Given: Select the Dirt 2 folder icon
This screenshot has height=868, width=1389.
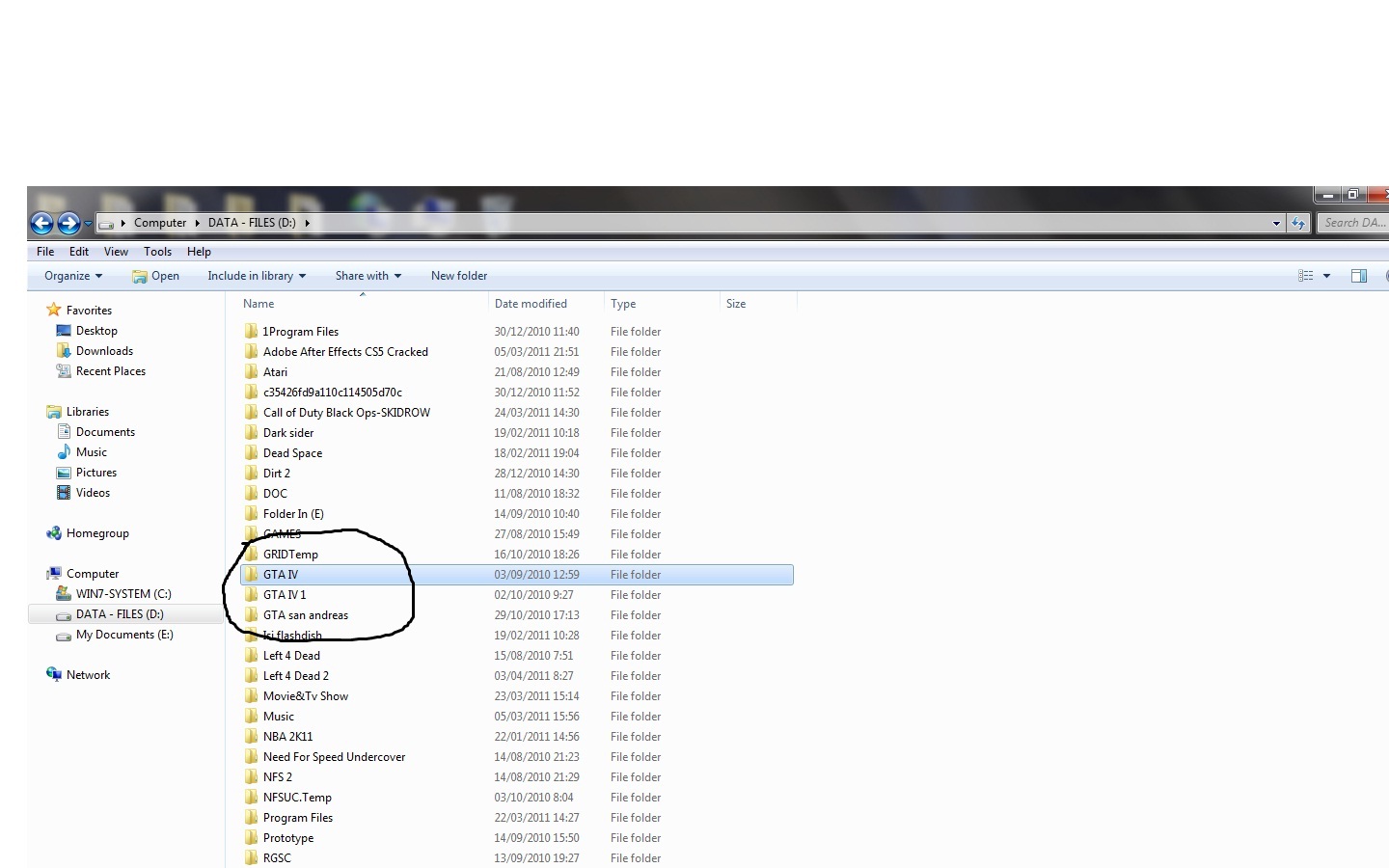Looking at the screenshot, I should (x=251, y=473).
